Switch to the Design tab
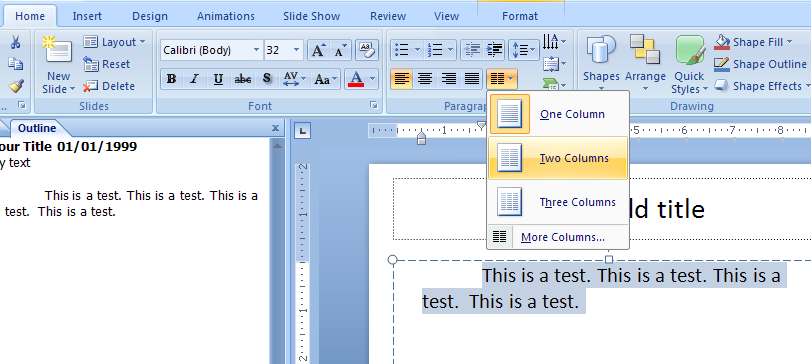Image resolution: width=811 pixels, height=364 pixels. (149, 16)
